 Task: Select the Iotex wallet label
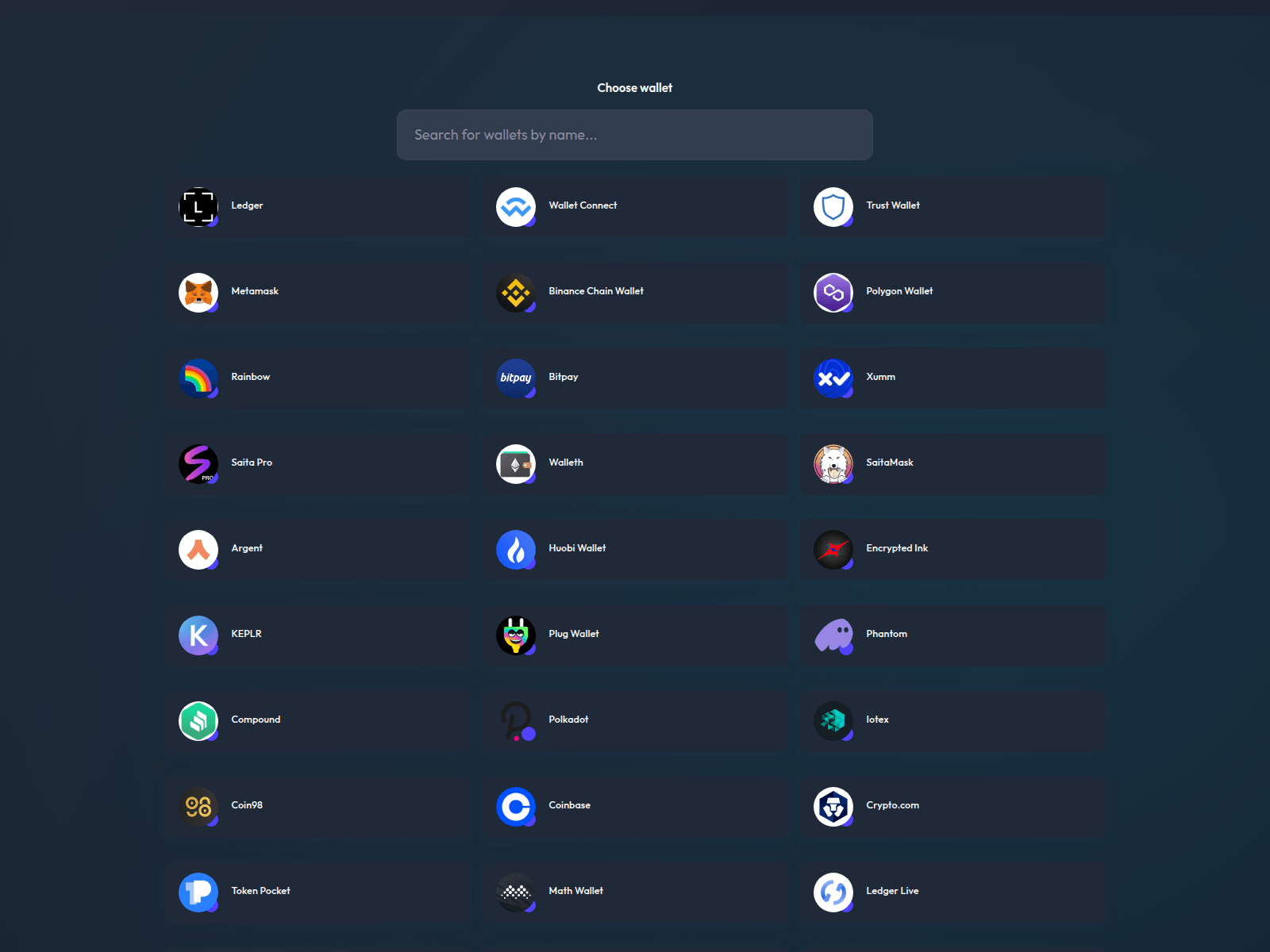click(x=877, y=720)
